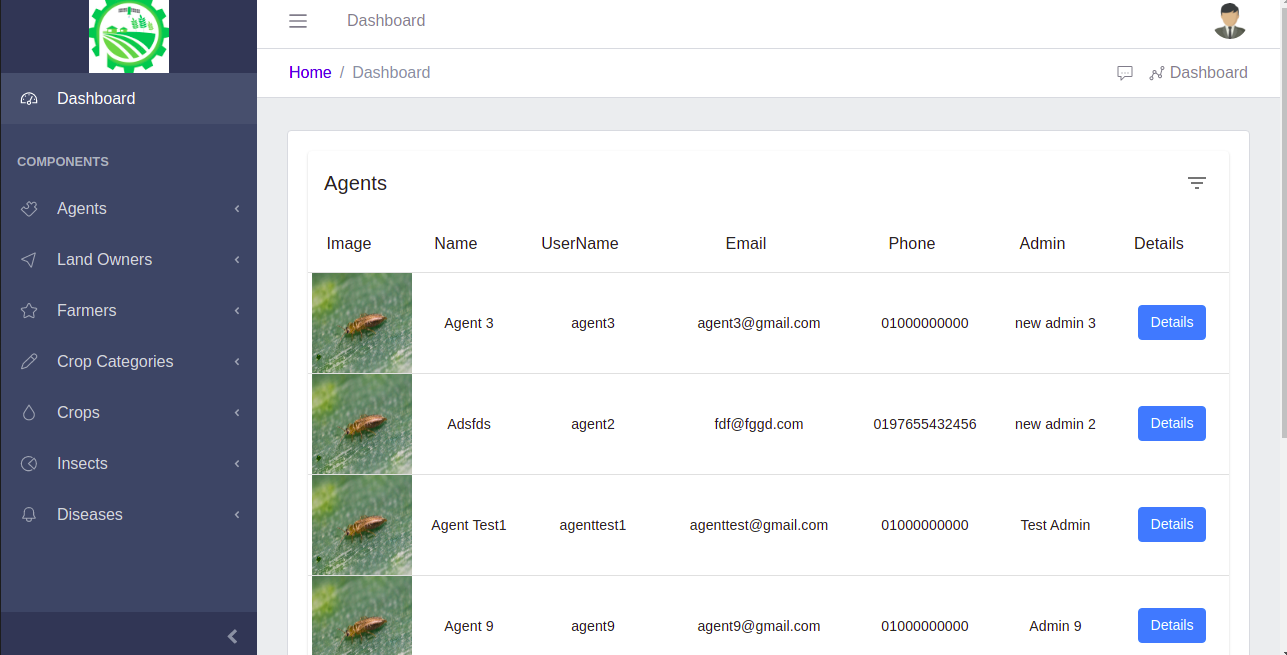Open the Crop Categories menu item
Screen dimensions: 1287x655
click(x=115, y=362)
